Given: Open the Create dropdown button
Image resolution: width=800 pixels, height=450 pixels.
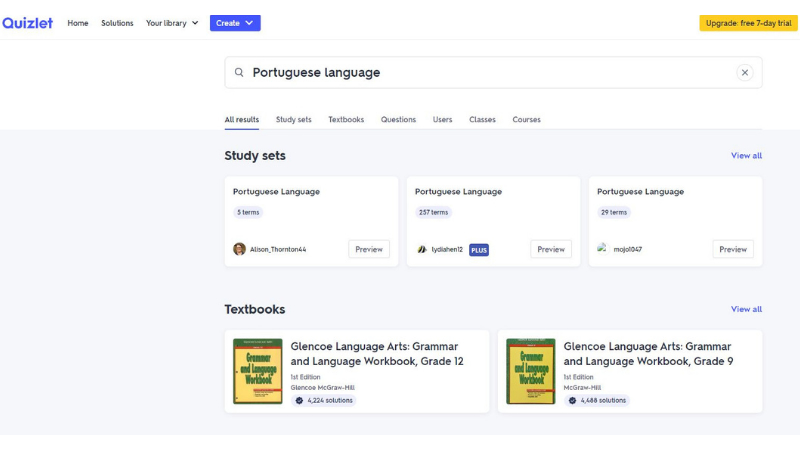Looking at the screenshot, I should tap(235, 23).
